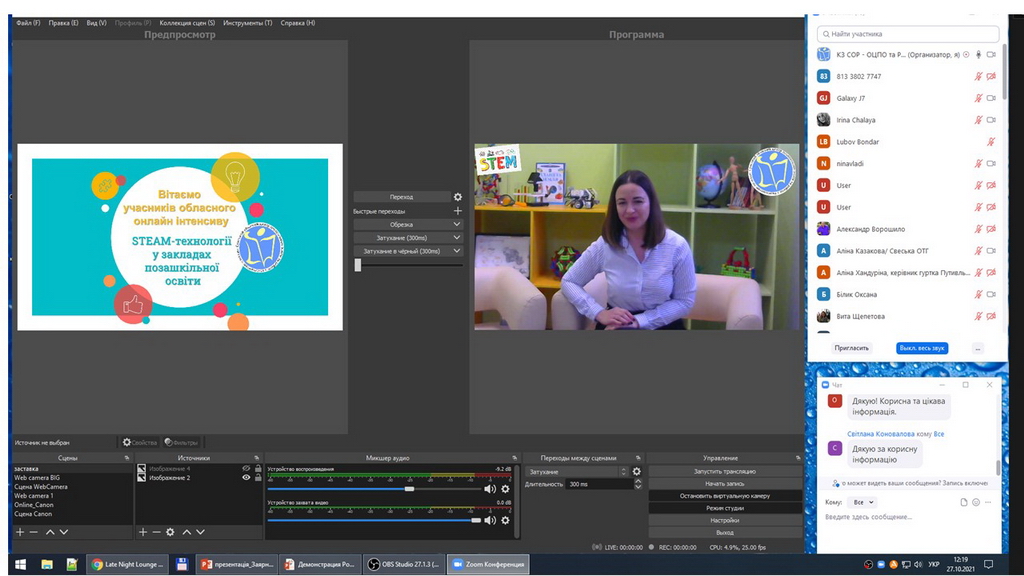Toggle visibility eye for Изображение 2 source
This screenshot has height=576, width=1024.
[x=246, y=478]
